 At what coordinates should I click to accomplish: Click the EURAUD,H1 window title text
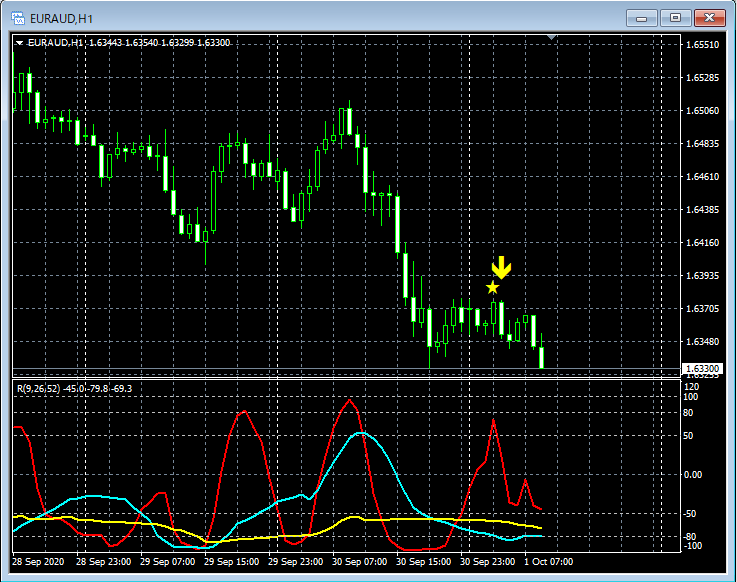click(62, 19)
